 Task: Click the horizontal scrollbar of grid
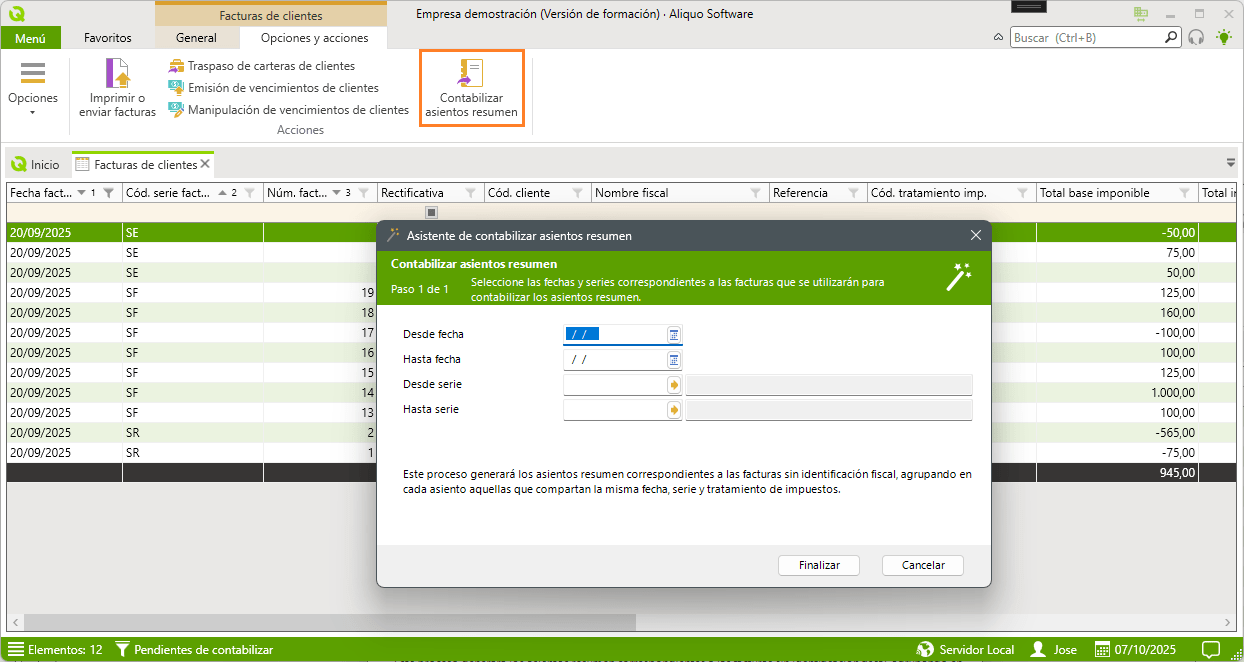pos(330,621)
